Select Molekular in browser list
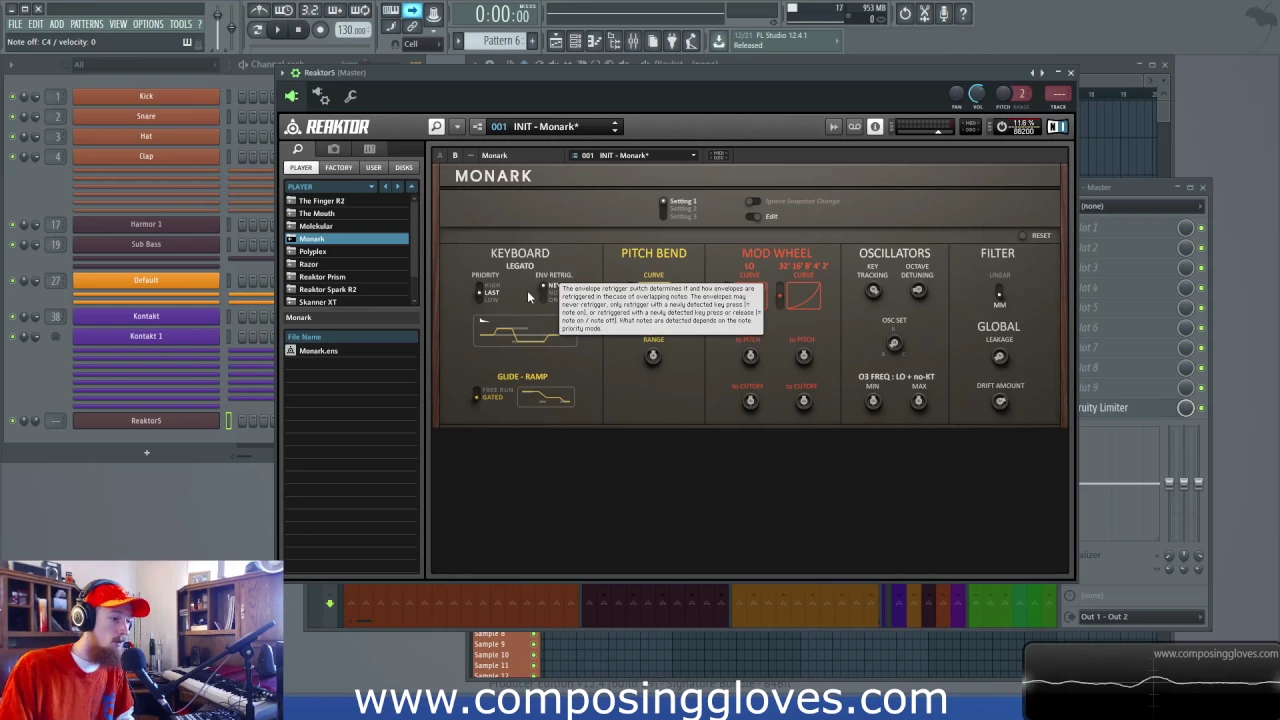 coord(347,226)
